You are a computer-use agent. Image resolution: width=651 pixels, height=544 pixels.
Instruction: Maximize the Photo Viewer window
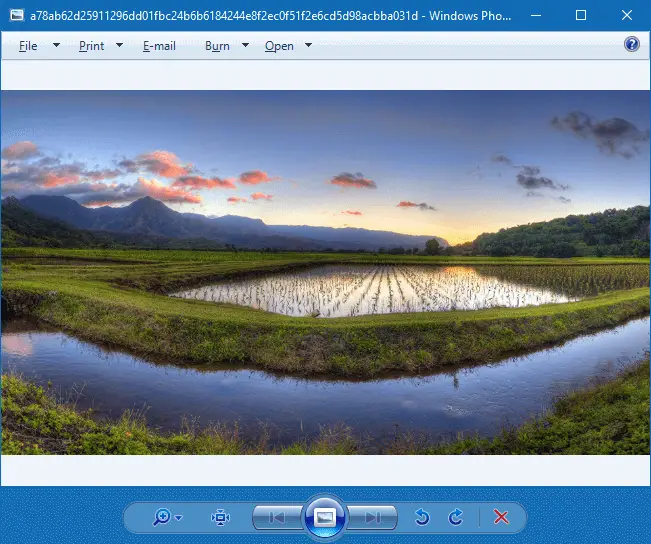click(581, 15)
